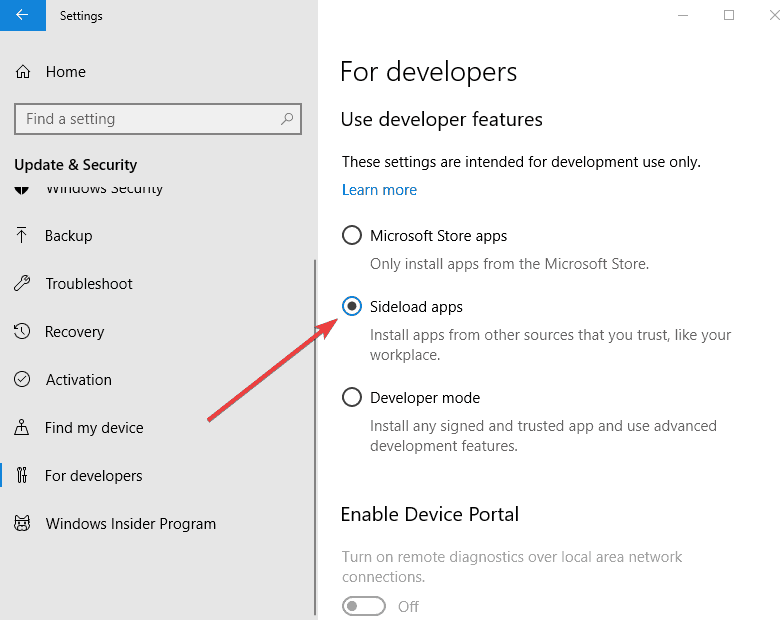Click the sidebar vertical scrollbar
Image resolution: width=783 pixels, height=620 pixels.
pyautogui.click(x=315, y=437)
